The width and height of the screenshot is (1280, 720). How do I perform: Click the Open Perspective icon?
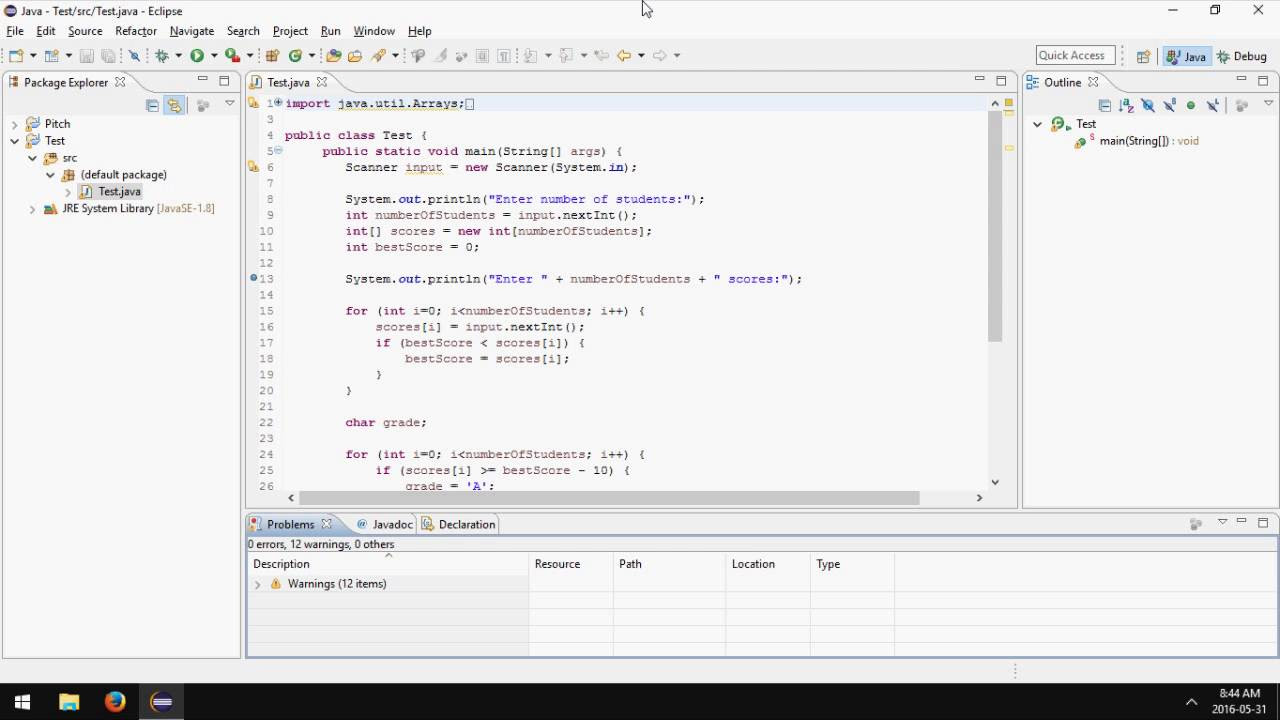tap(1143, 57)
